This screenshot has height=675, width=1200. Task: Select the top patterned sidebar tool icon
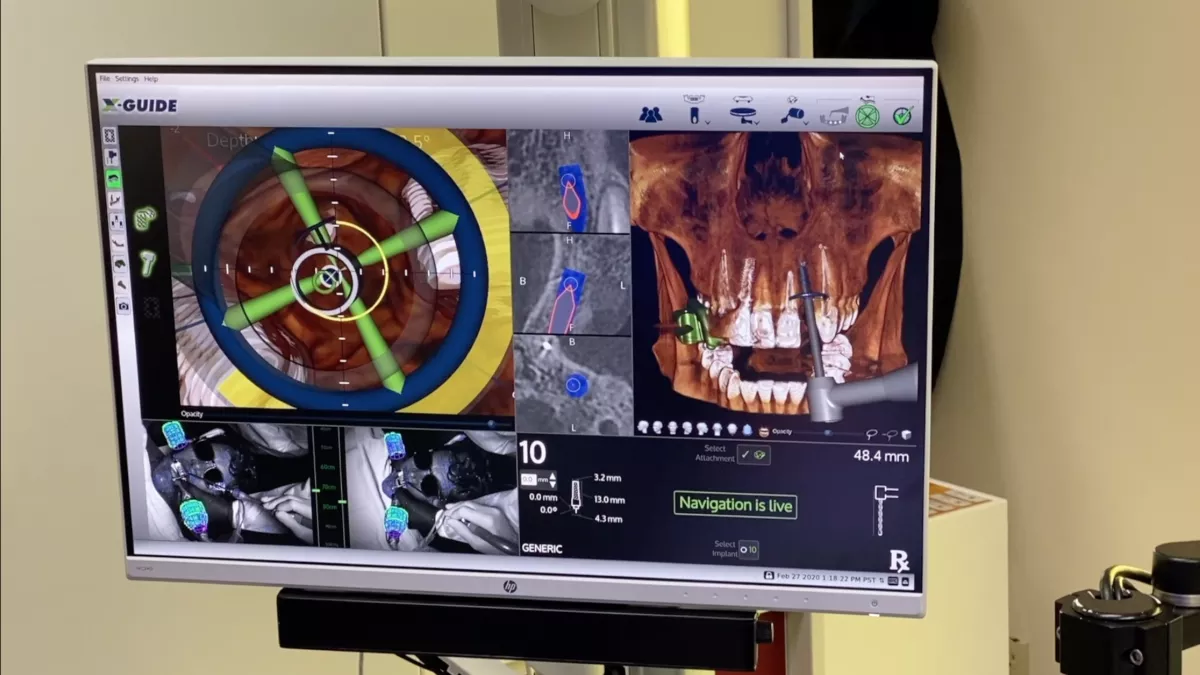click(110, 135)
